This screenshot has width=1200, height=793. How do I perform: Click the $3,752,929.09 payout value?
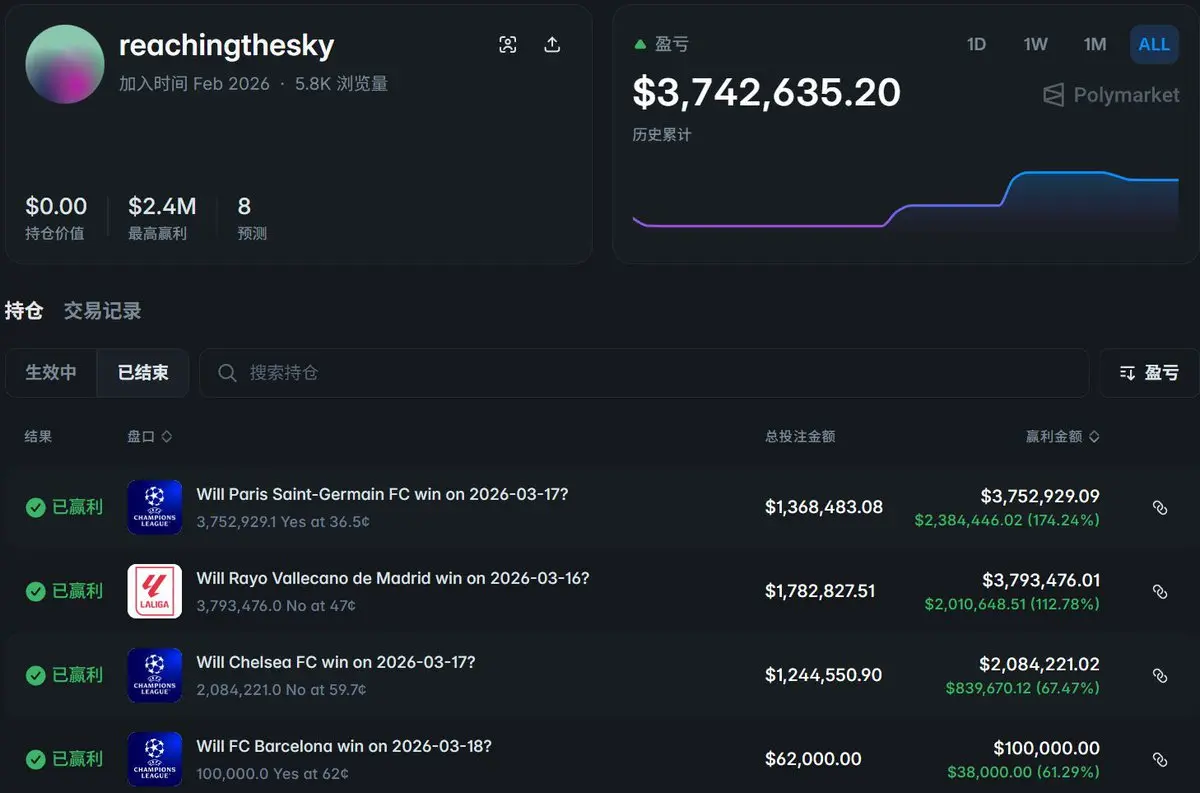tap(1040, 496)
